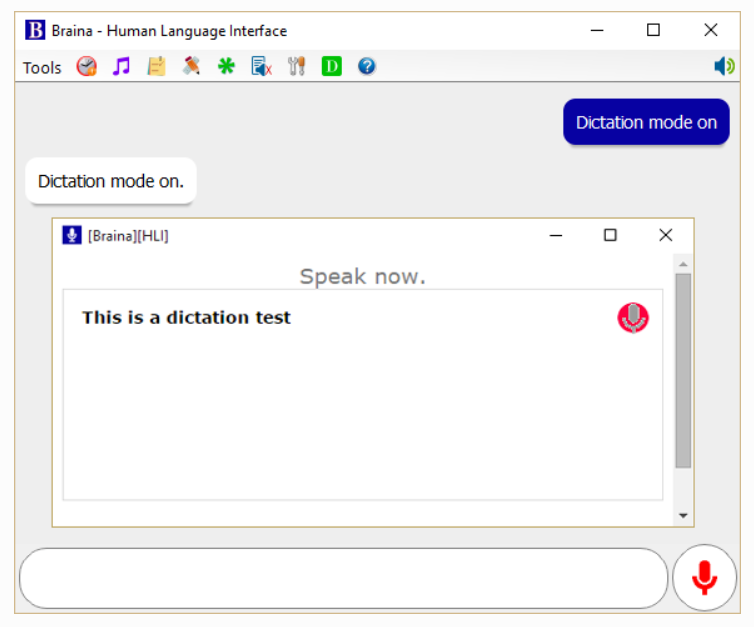Toggle the green D dictation icon
754x627 pixels.
[331, 67]
